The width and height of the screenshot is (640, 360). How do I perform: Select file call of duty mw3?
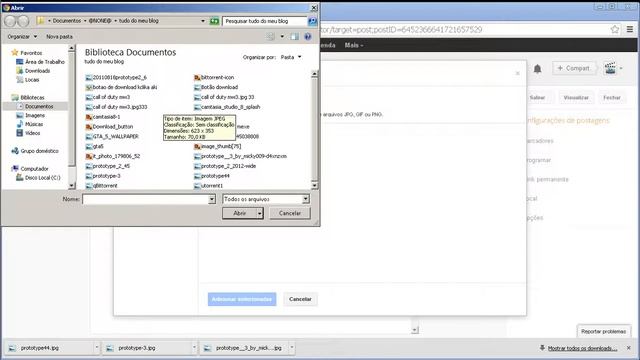(x=108, y=97)
